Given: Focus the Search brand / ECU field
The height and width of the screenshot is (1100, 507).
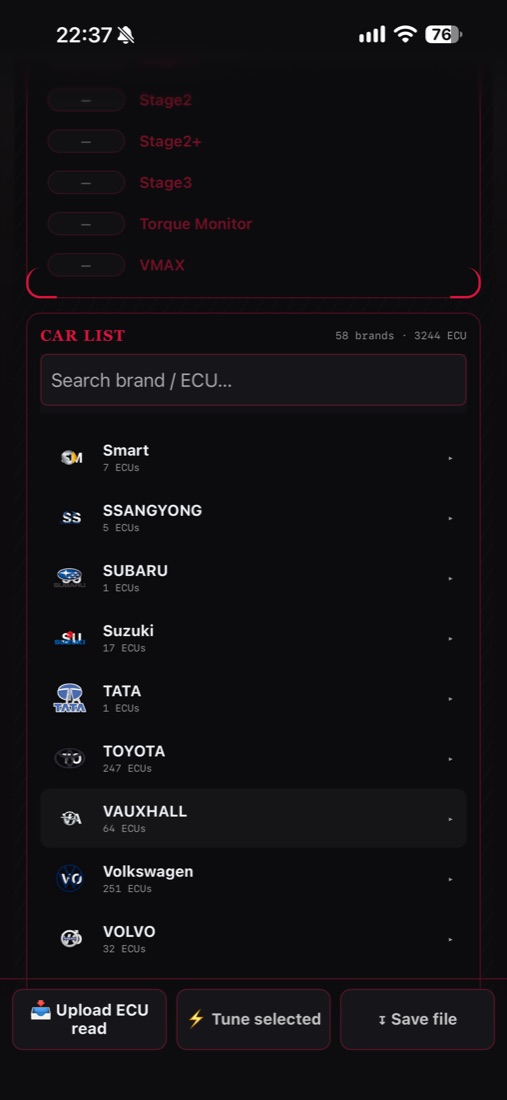Looking at the screenshot, I should [253, 380].
